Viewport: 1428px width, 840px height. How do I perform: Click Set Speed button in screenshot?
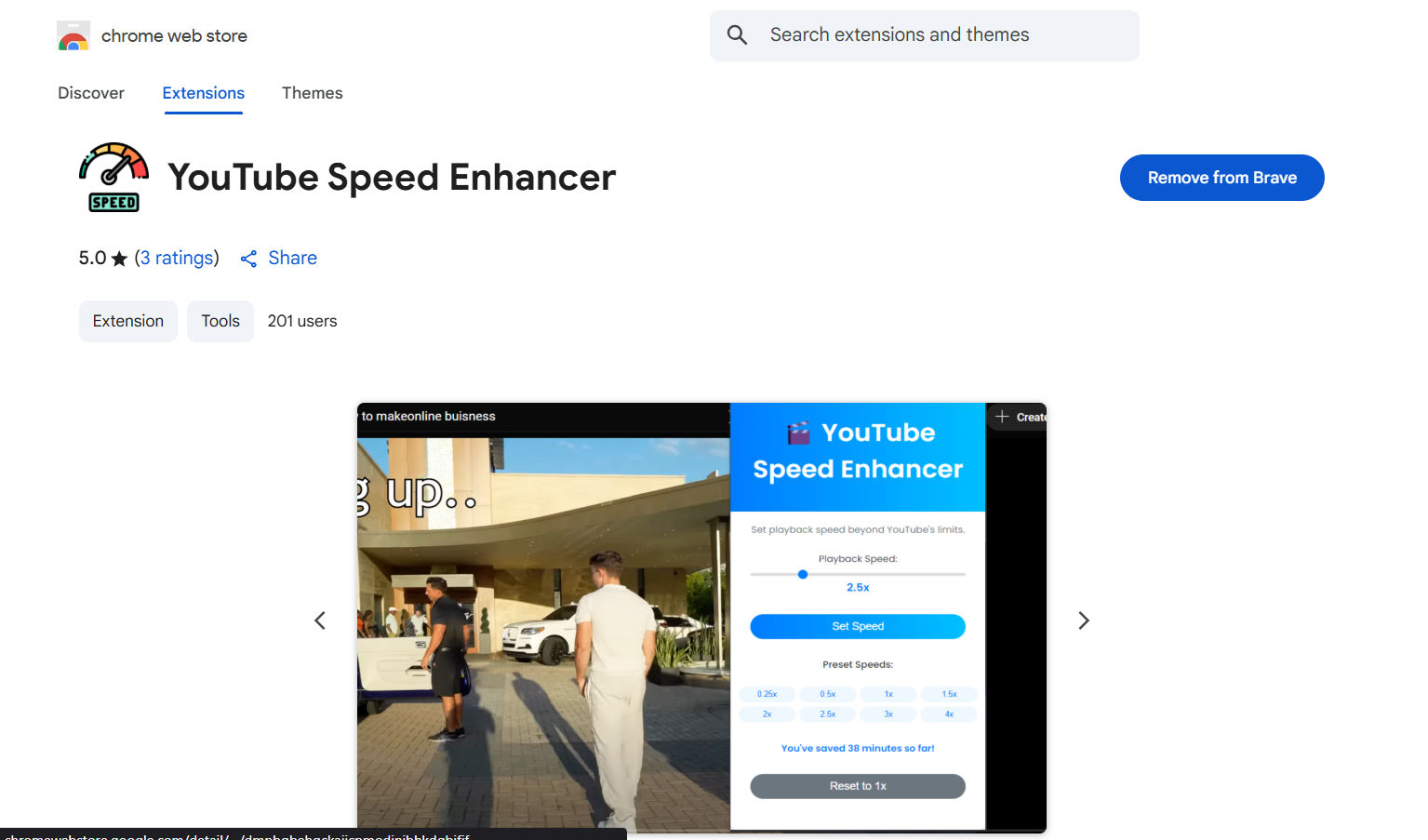point(858,626)
